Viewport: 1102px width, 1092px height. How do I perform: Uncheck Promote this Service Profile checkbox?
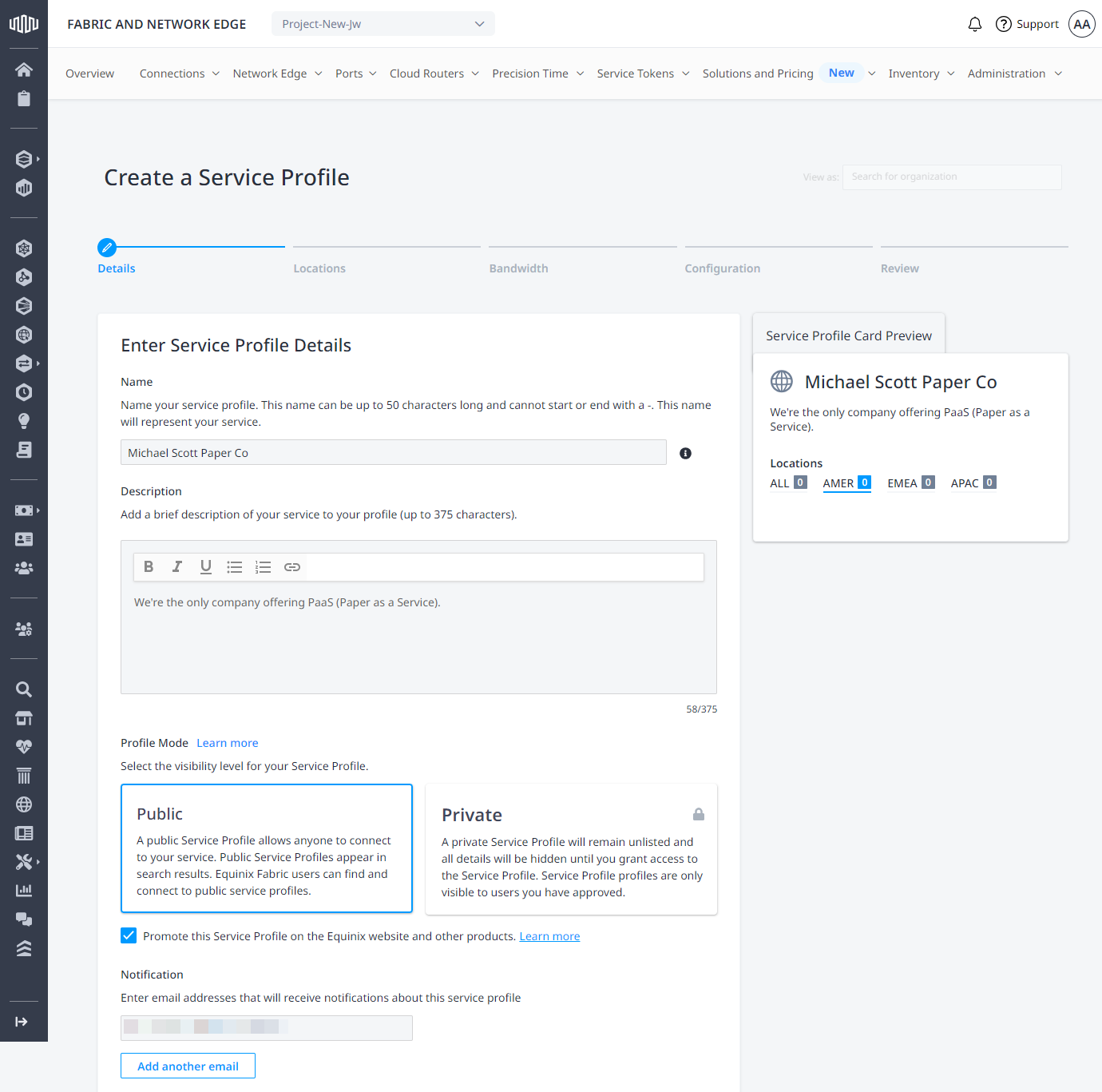click(x=129, y=935)
